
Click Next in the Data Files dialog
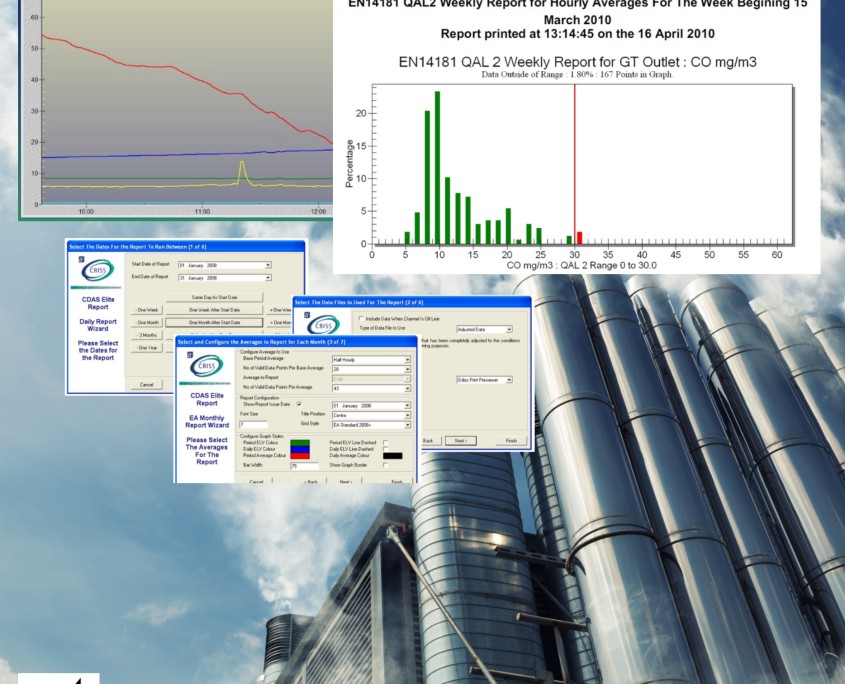click(x=460, y=440)
